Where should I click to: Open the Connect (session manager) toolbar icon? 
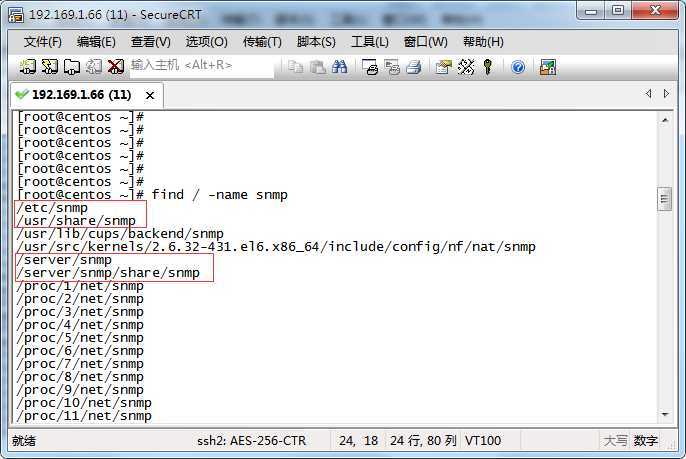pos(28,67)
